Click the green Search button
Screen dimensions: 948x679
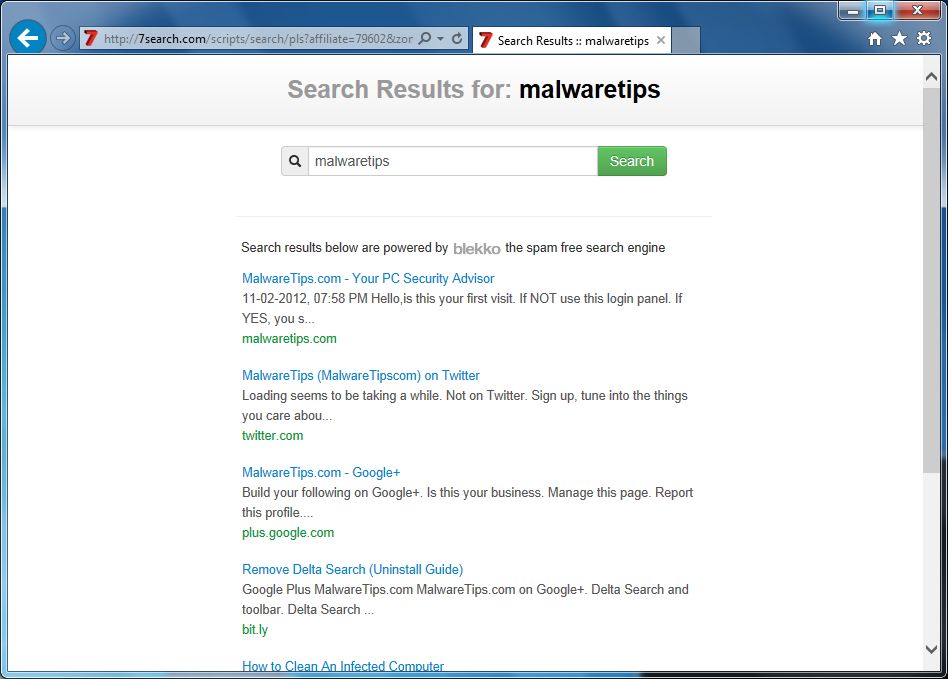click(632, 161)
